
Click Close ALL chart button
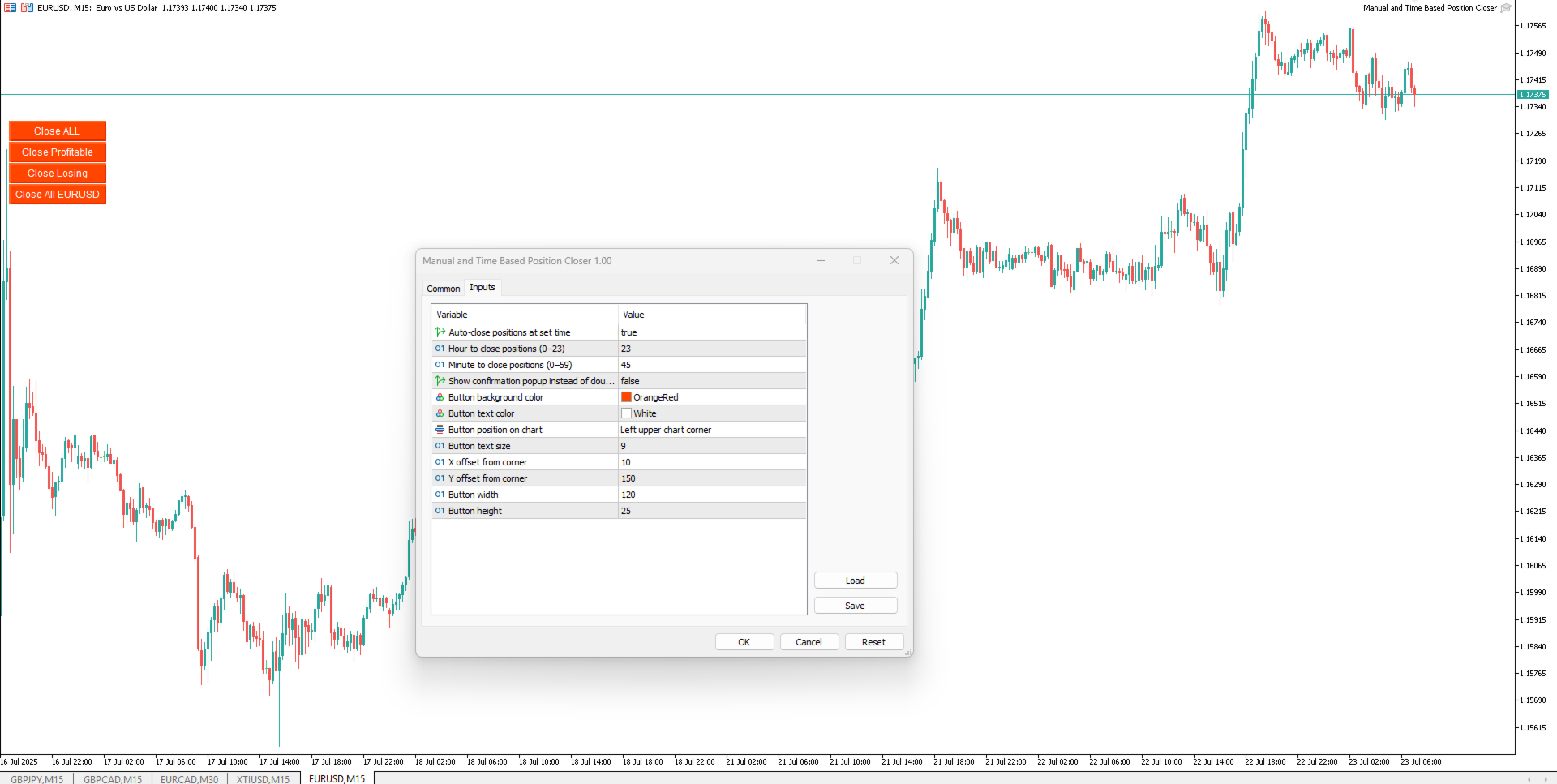[x=58, y=131]
